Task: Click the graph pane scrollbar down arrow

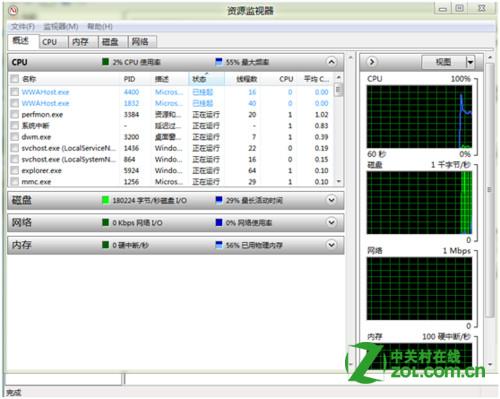Action: click(490, 364)
